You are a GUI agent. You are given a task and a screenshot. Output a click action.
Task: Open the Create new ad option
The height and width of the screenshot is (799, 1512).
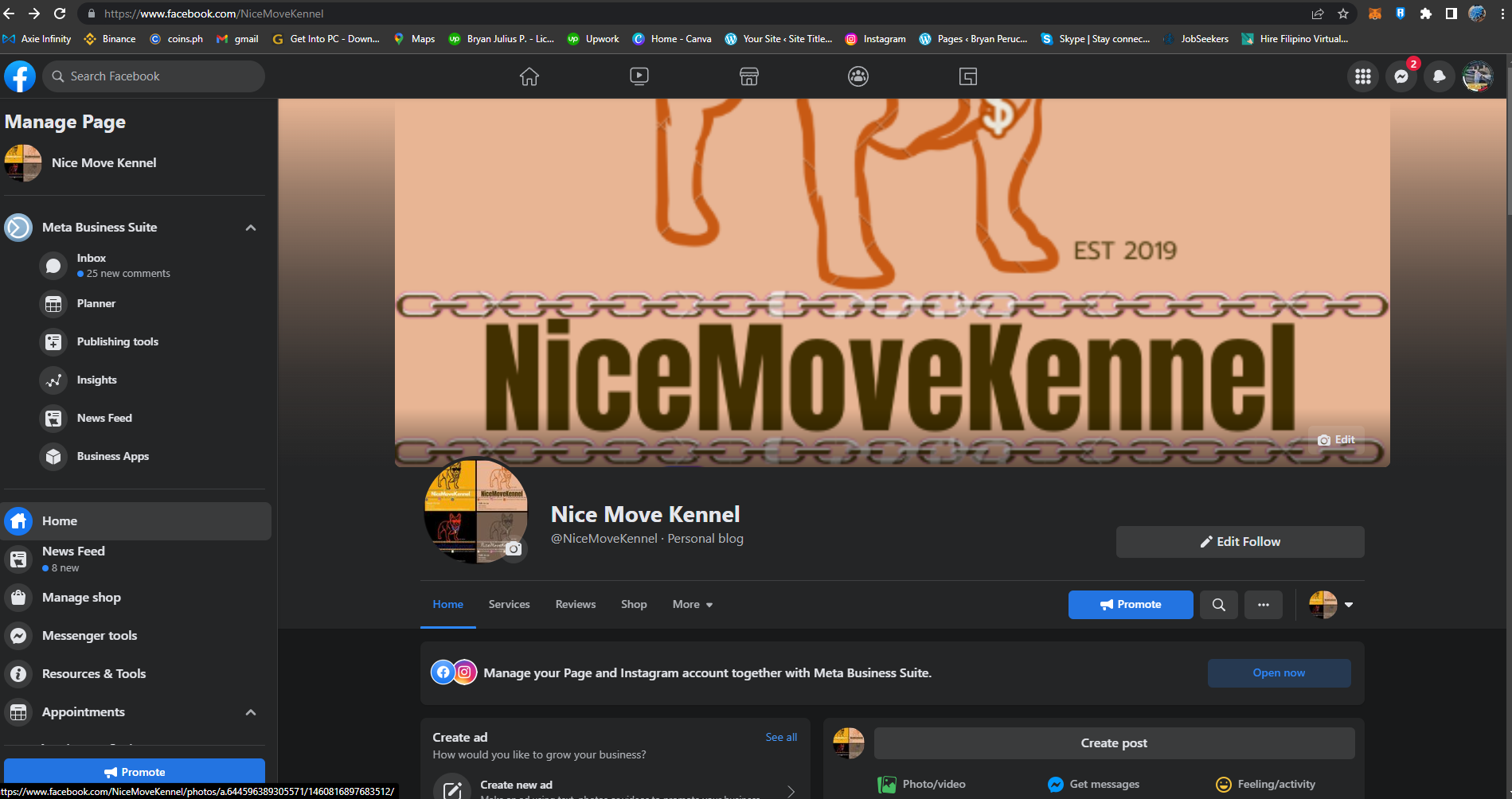tap(616, 788)
